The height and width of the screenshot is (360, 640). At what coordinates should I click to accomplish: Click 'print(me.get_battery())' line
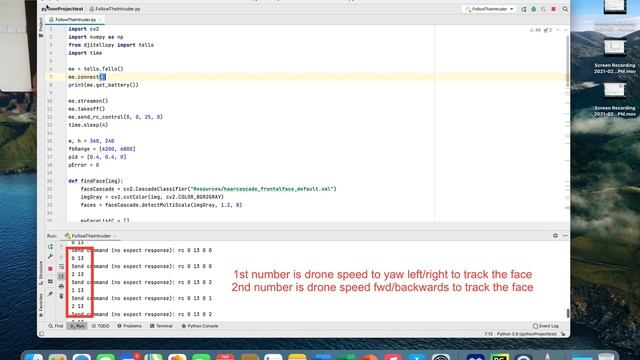click(x=103, y=85)
